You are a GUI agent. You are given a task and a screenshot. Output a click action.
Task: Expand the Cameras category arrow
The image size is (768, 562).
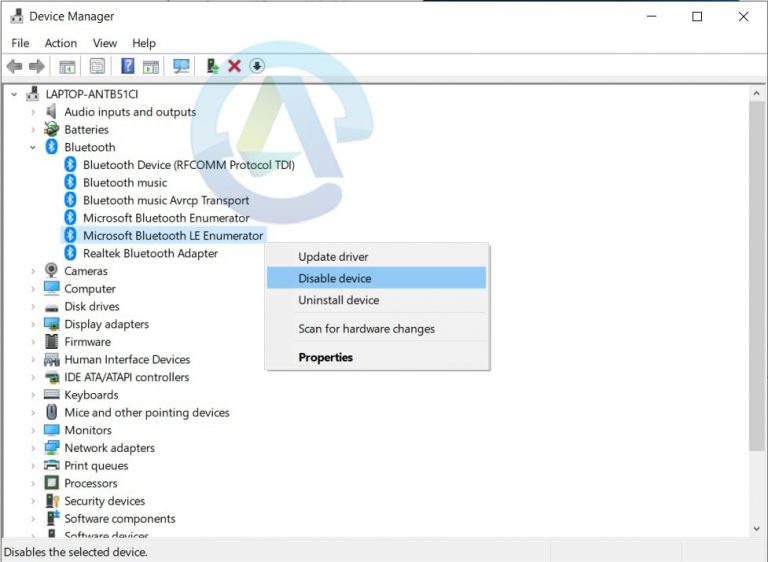[33, 271]
